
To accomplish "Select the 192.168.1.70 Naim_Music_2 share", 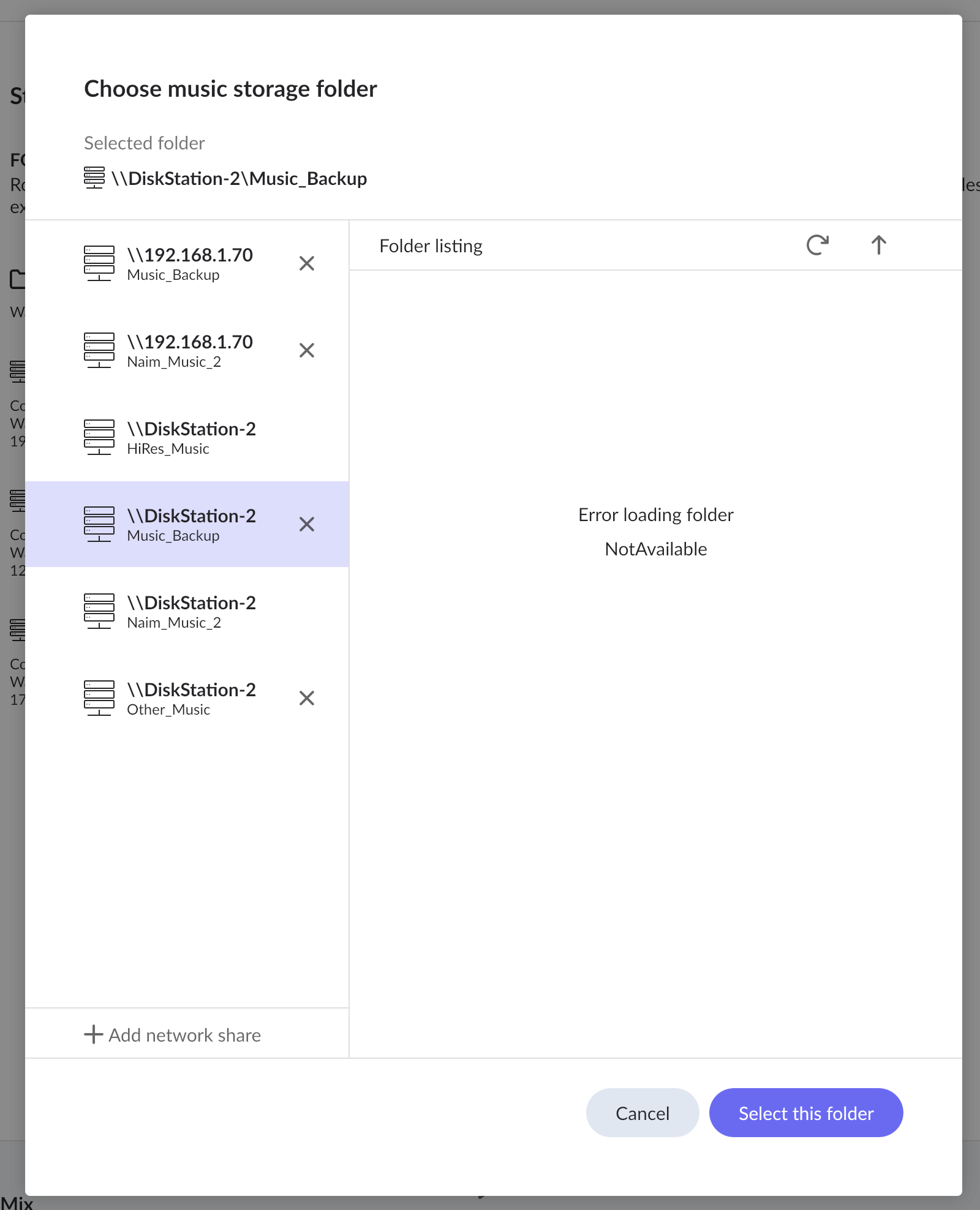I will tap(190, 350).
